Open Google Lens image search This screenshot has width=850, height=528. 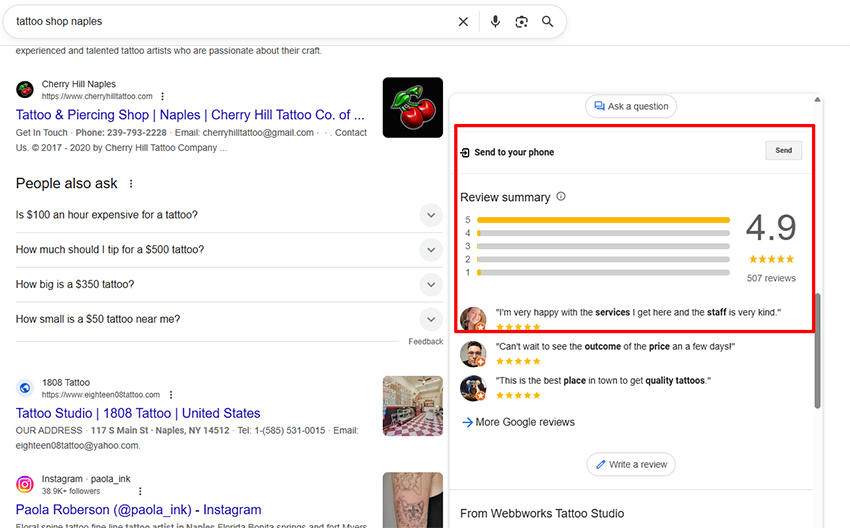(x=521, y=22)
